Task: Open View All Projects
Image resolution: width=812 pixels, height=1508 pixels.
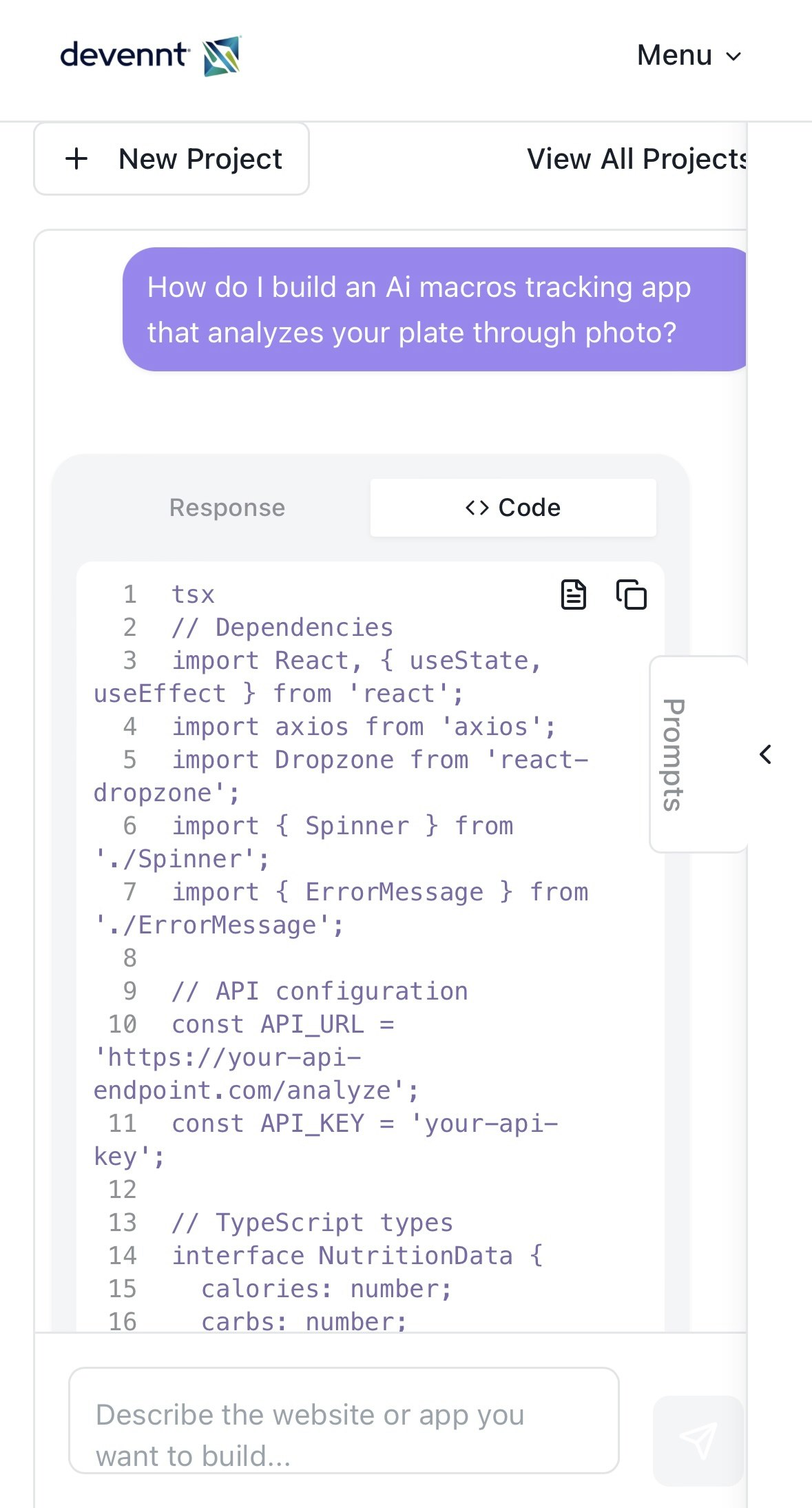Action: (637, 159)
